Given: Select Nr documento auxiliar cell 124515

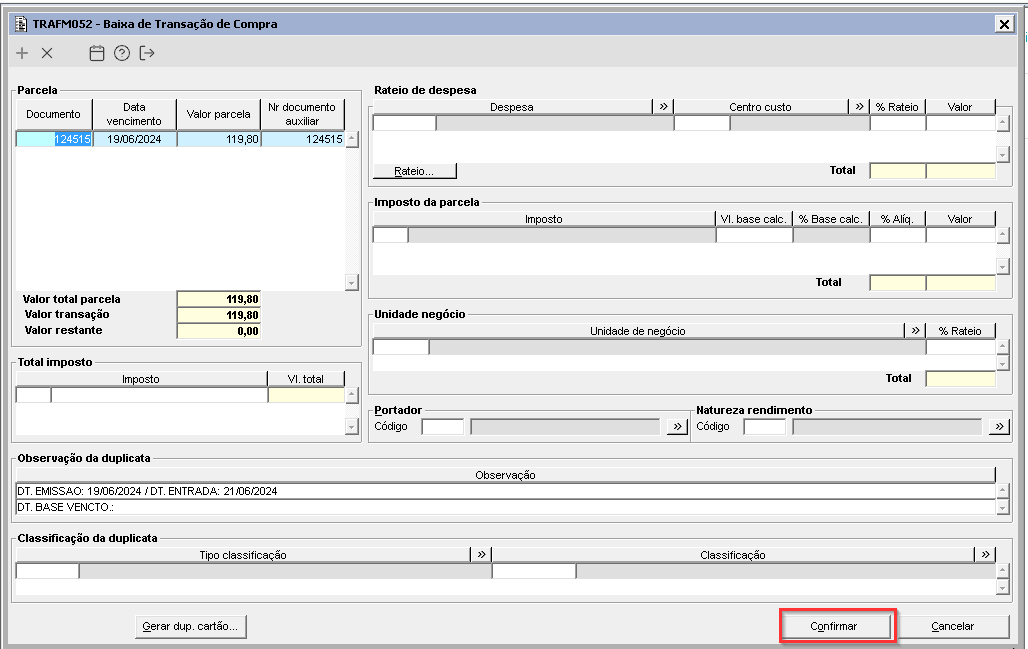Looking at the screenshot, I should [302, 139].
